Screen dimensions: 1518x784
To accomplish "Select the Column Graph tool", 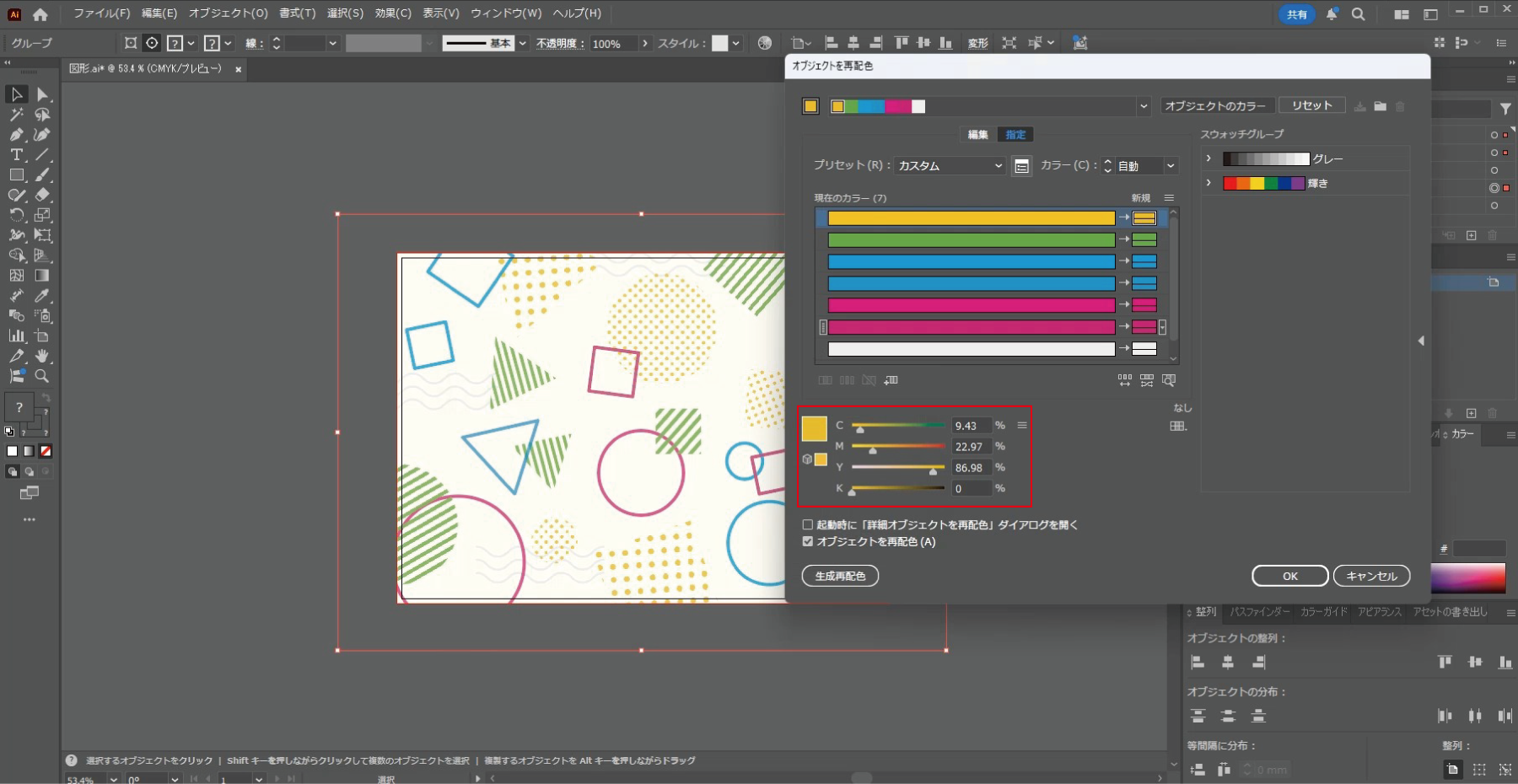I will coord(16,336).
